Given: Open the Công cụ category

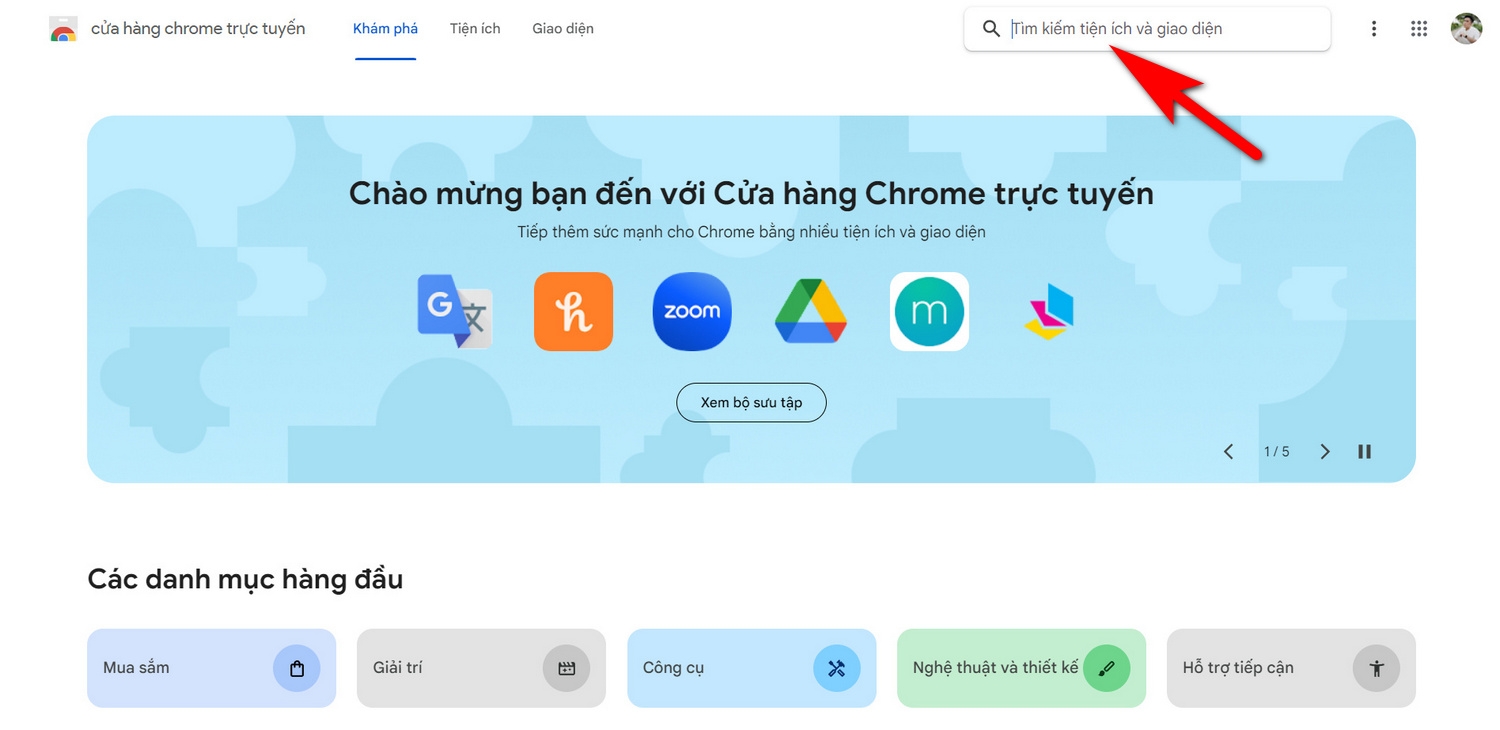Looking at the screenshot, I should click(x=751, y=668).
